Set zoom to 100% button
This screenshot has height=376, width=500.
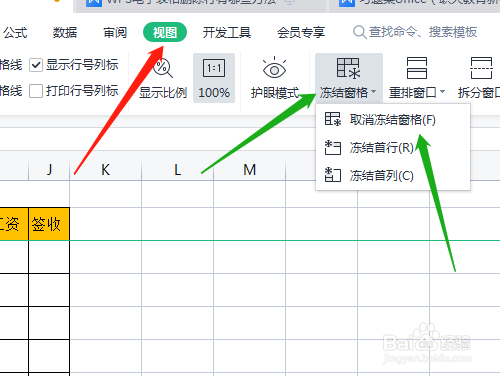pyautogui.click(x=214, y=78)
